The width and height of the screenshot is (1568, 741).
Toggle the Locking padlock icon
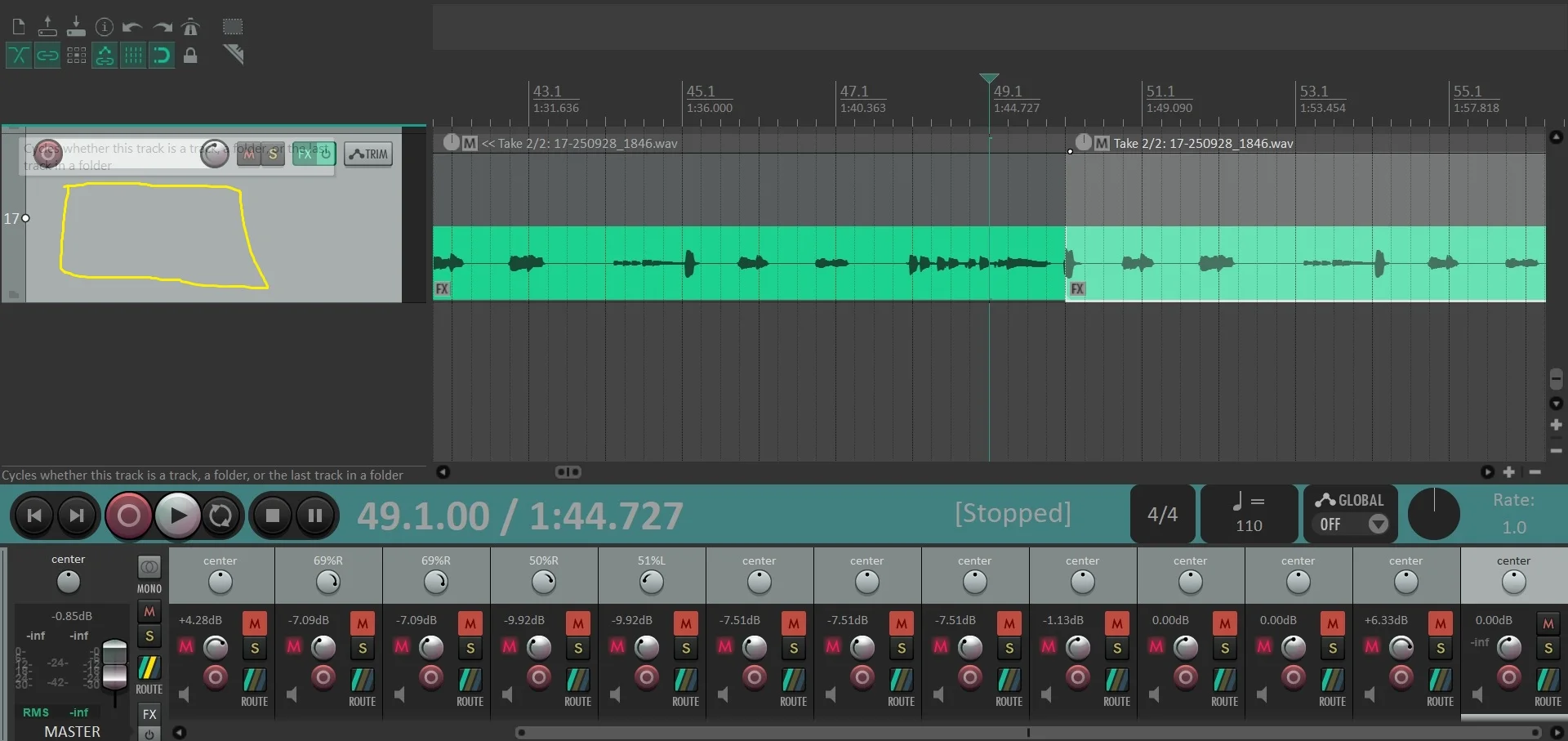[190, 56]
